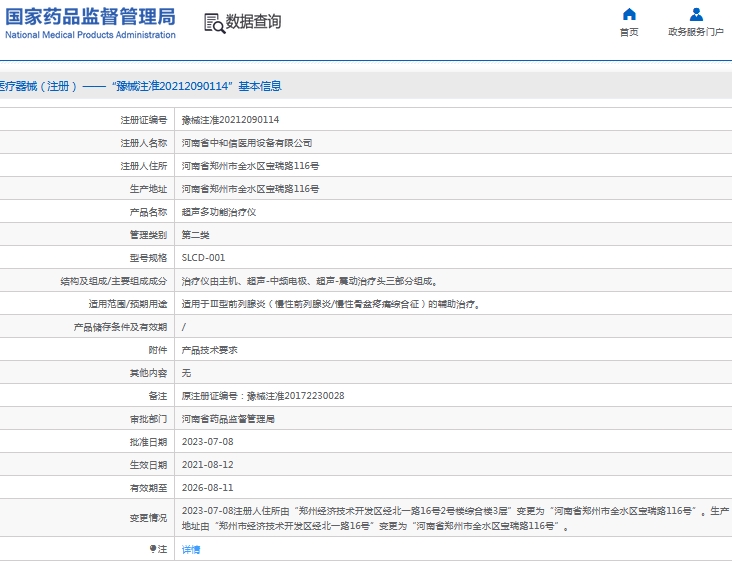The image size is (732, 561).
Task: Select attachment value 产品技术要求
Action: (209, 350)
